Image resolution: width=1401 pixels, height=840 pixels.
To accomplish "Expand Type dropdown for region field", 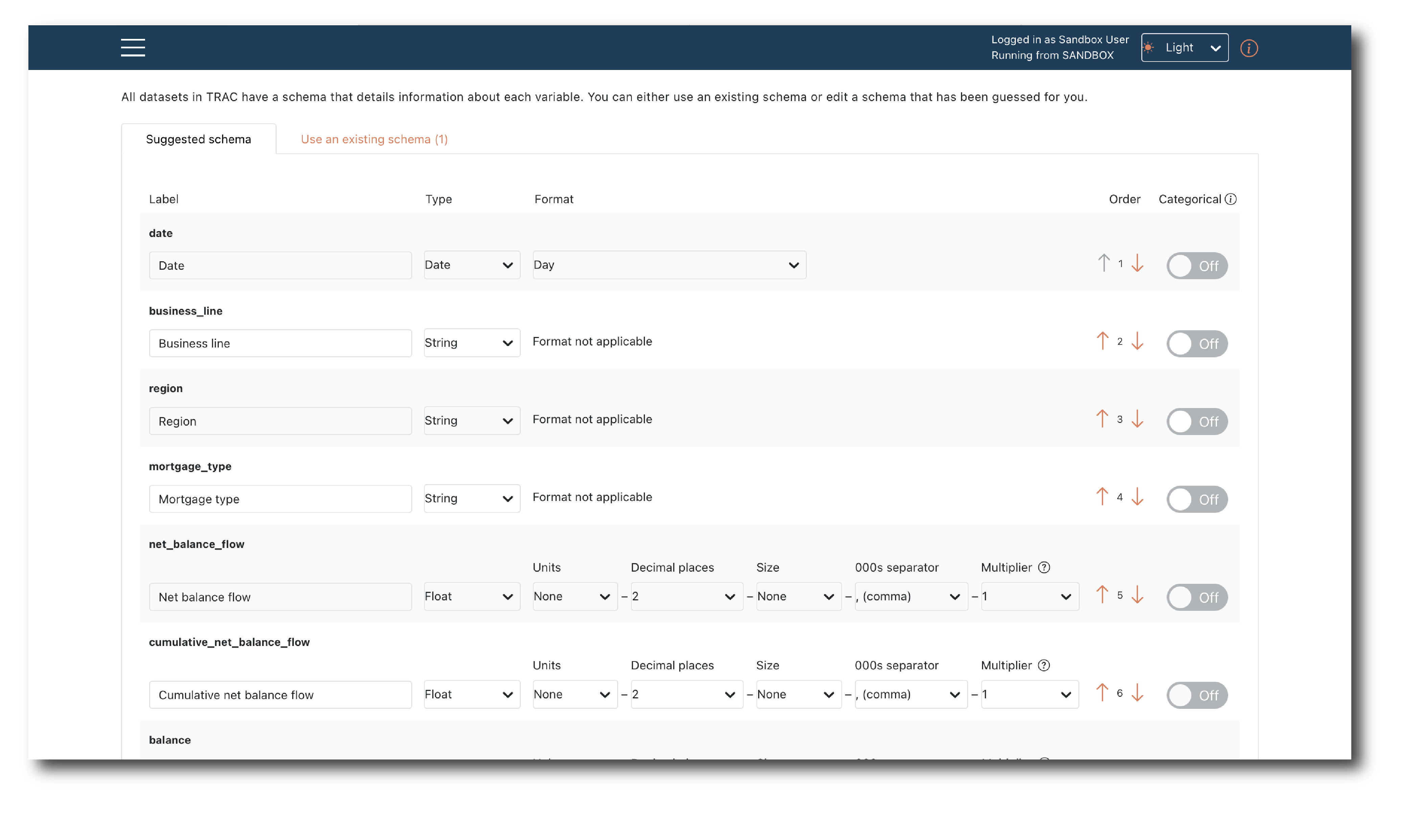I will (x=471, y=421).
